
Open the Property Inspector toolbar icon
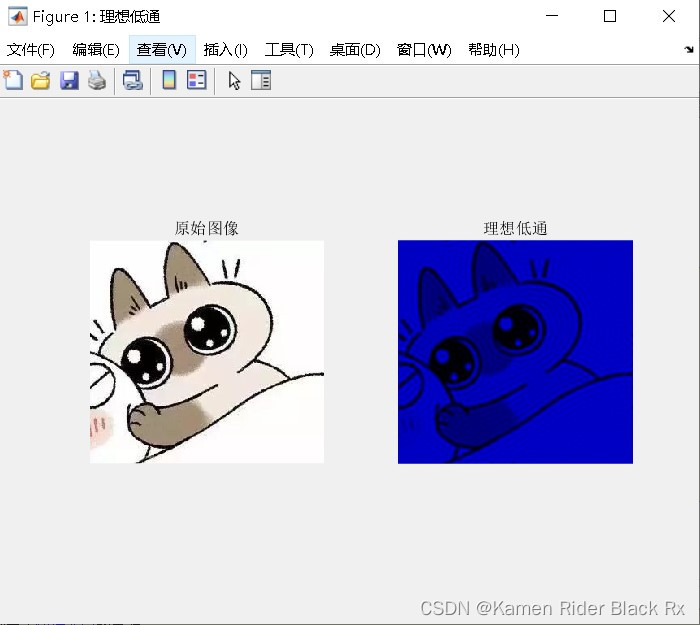pos(261,80)
